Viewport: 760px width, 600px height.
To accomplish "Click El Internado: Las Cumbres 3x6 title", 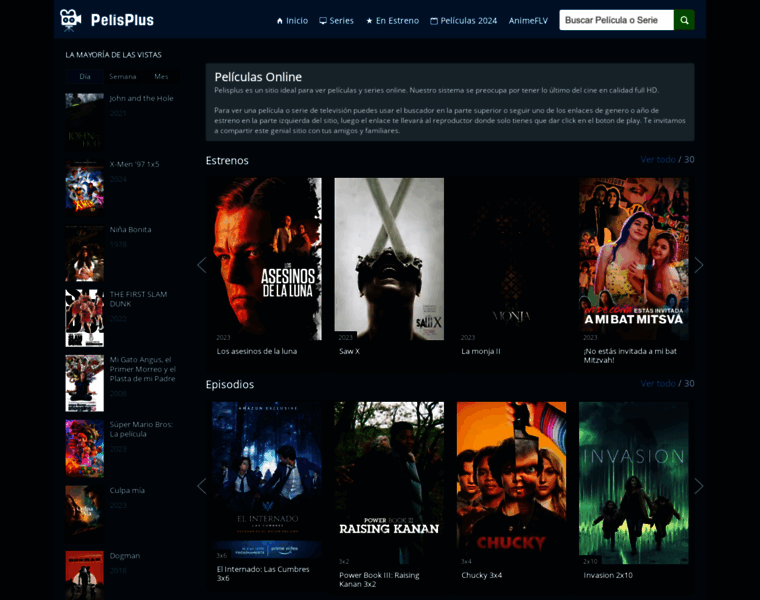I will tap(263, 573).
